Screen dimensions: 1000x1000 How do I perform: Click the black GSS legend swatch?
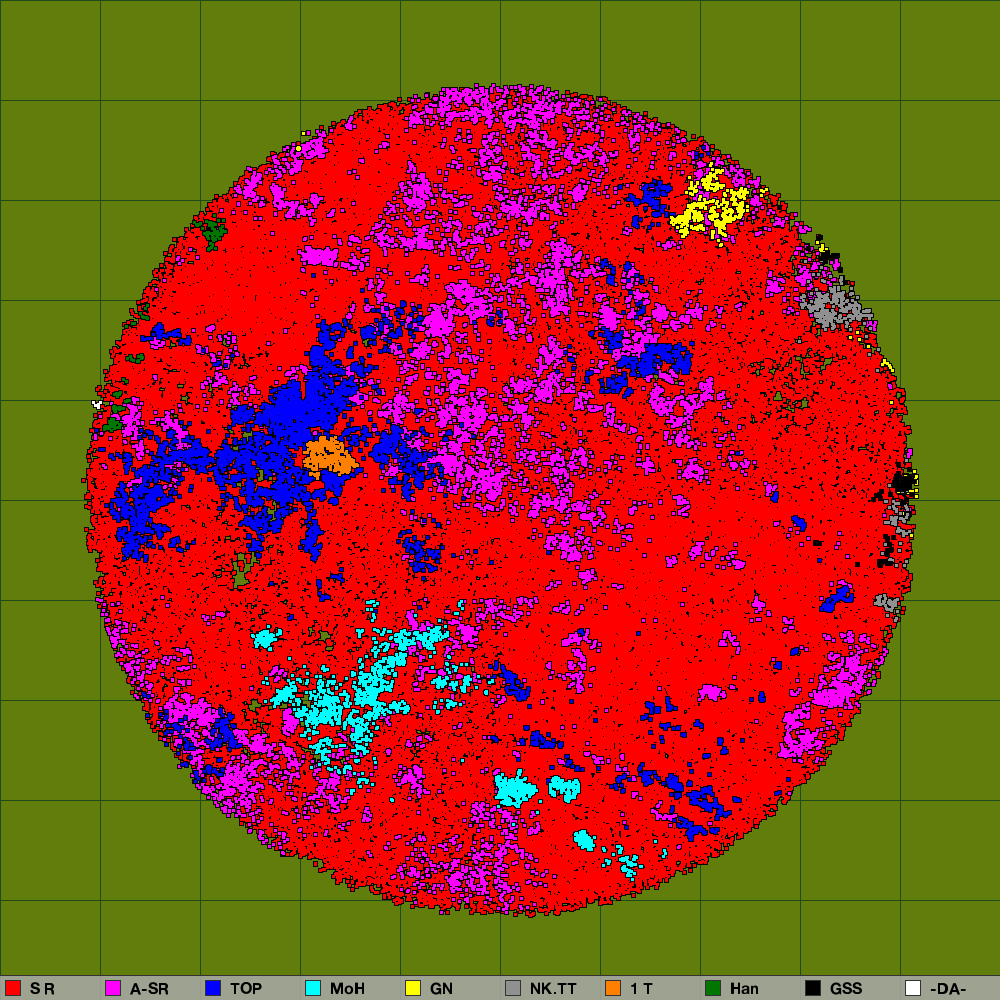813,988
